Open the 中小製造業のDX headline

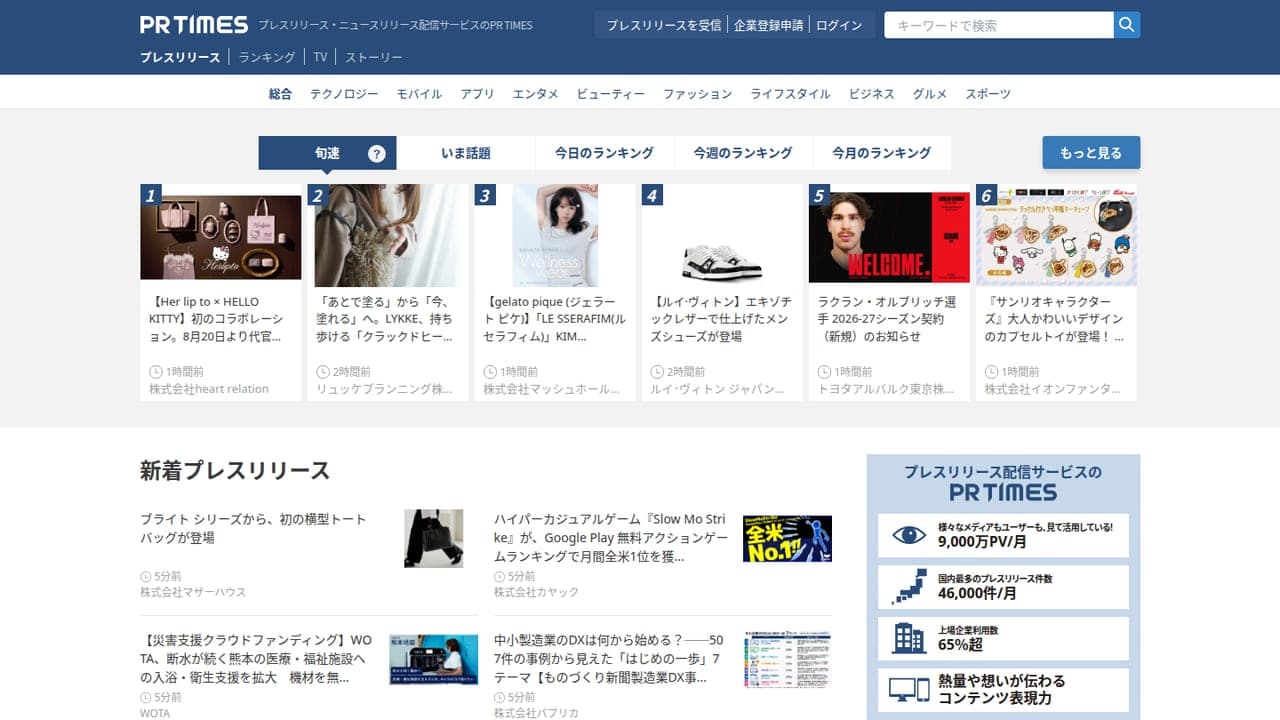pyautogui.click(x=608, y=659)
